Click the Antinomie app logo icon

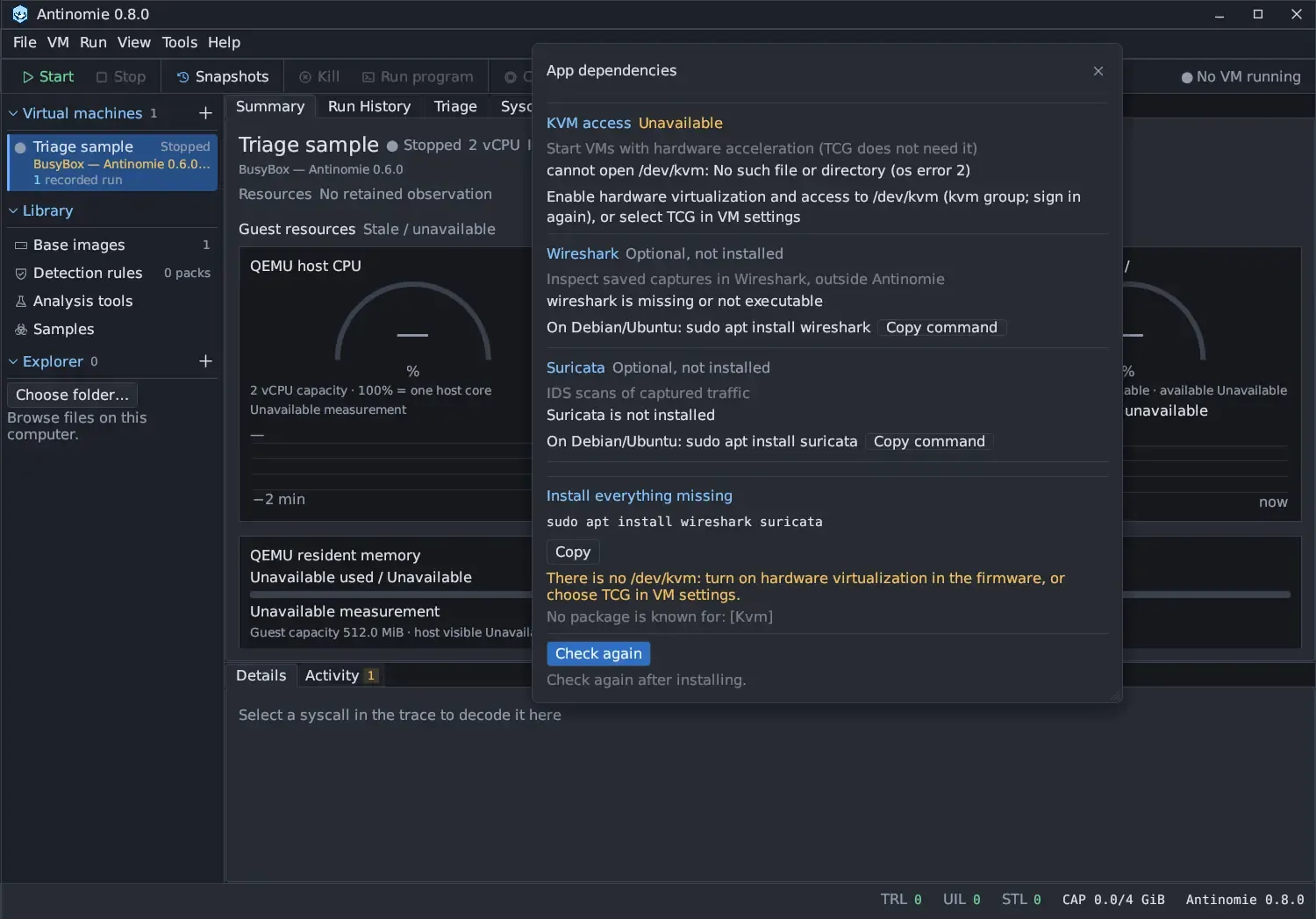(19, 14)
